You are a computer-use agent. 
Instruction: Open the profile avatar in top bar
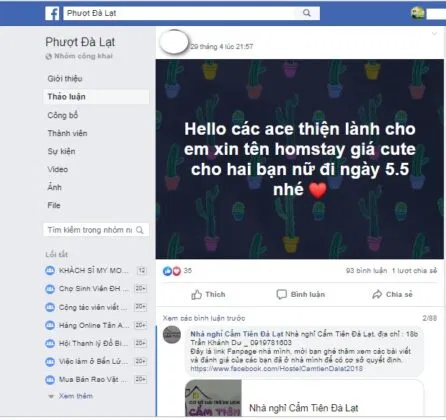(x=417, y=13)
